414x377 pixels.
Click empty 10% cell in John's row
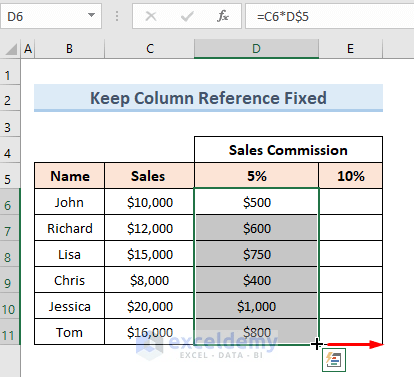tap(351, 202)
